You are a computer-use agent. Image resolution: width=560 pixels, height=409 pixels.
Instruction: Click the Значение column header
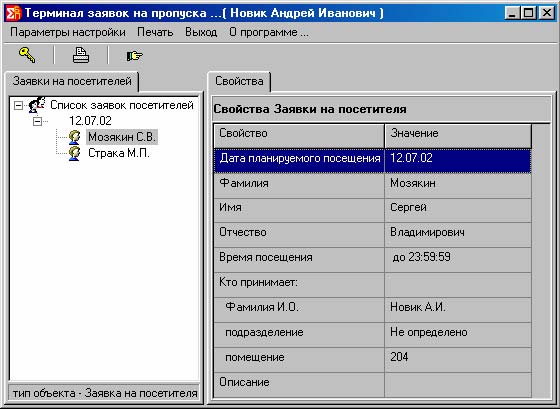(458, 135)
